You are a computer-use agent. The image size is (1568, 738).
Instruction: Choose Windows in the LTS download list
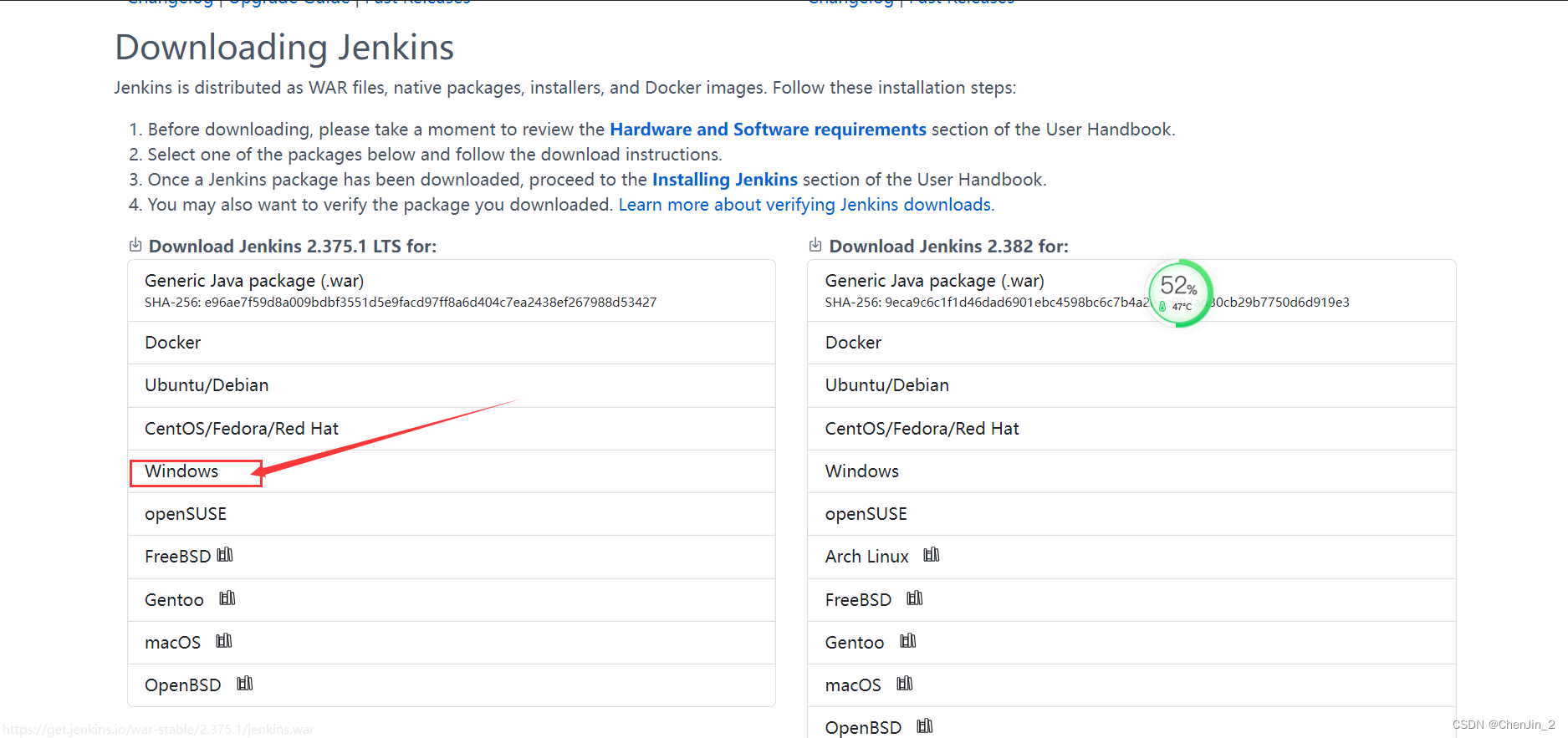452,471
